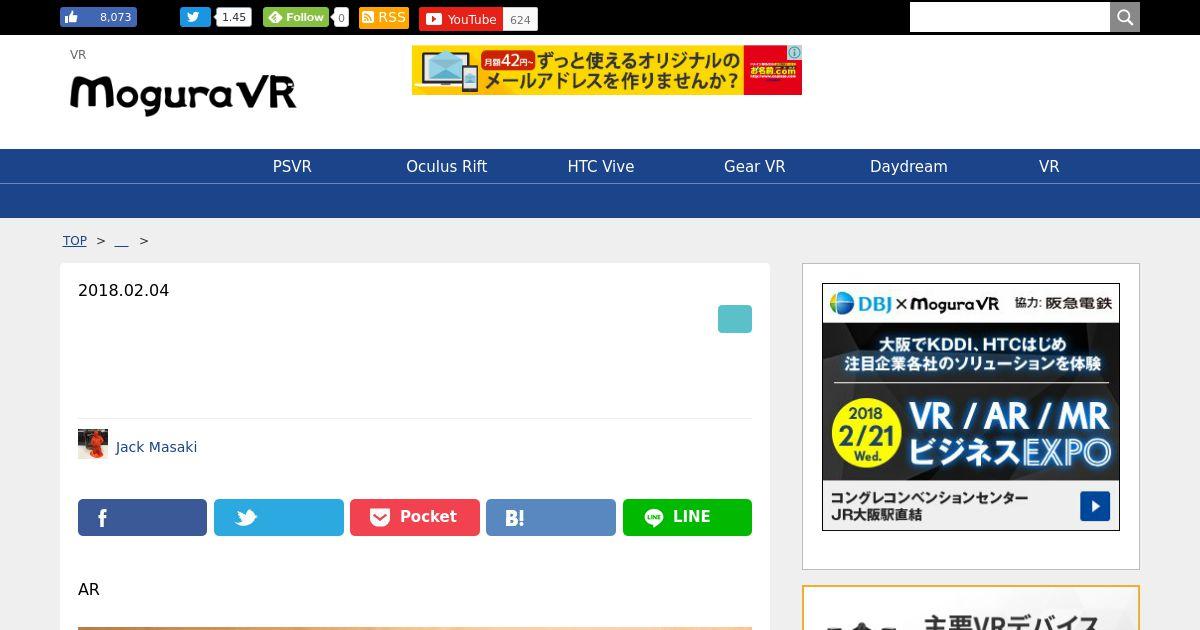Click the TOP breadcrumb link
Viewport: 1200px width, 630px height.
coord(75,241)
